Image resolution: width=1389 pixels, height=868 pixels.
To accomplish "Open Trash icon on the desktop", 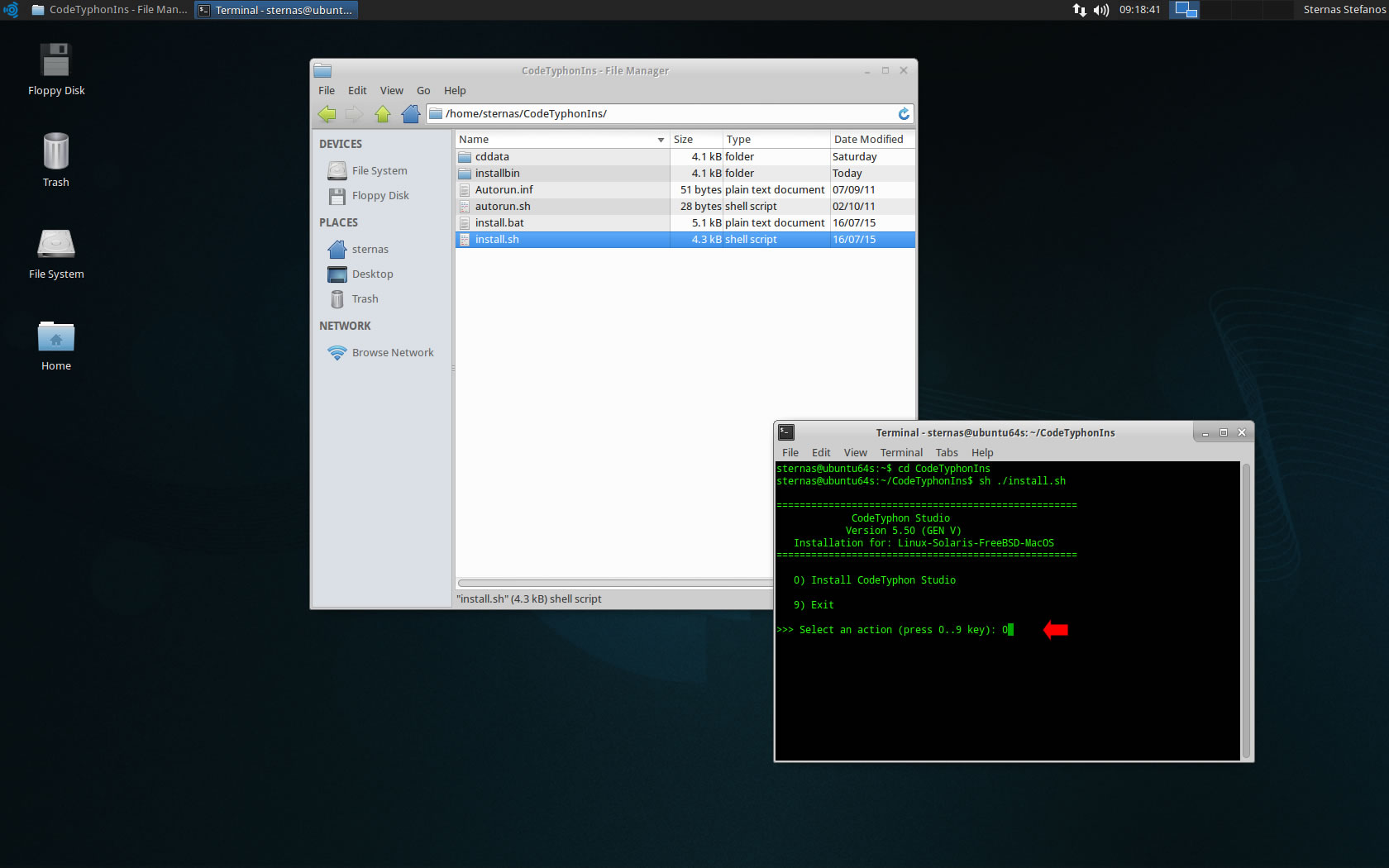I will coord(56,160).
